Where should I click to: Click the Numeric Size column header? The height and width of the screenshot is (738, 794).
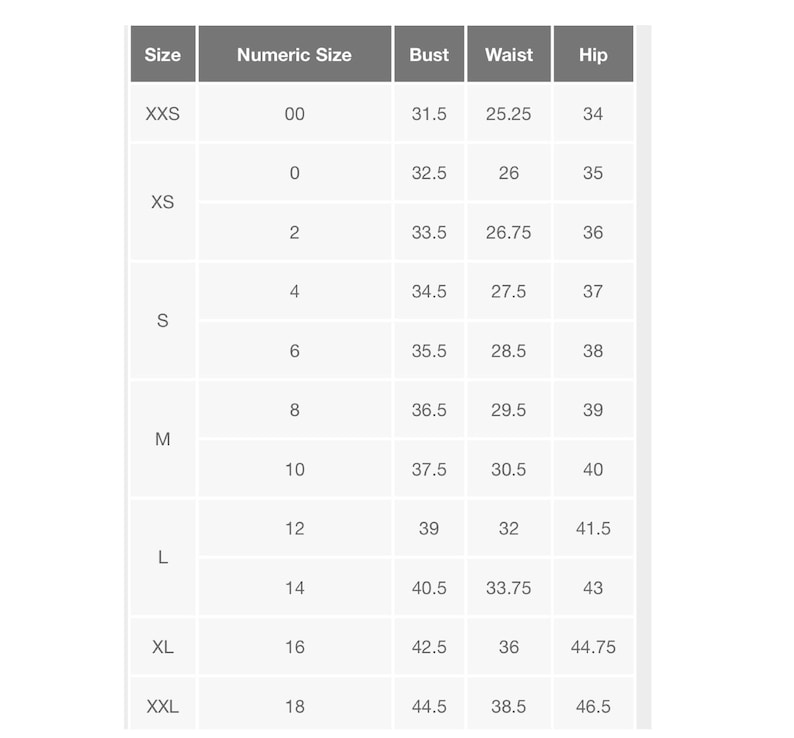(x=295, y=54)
